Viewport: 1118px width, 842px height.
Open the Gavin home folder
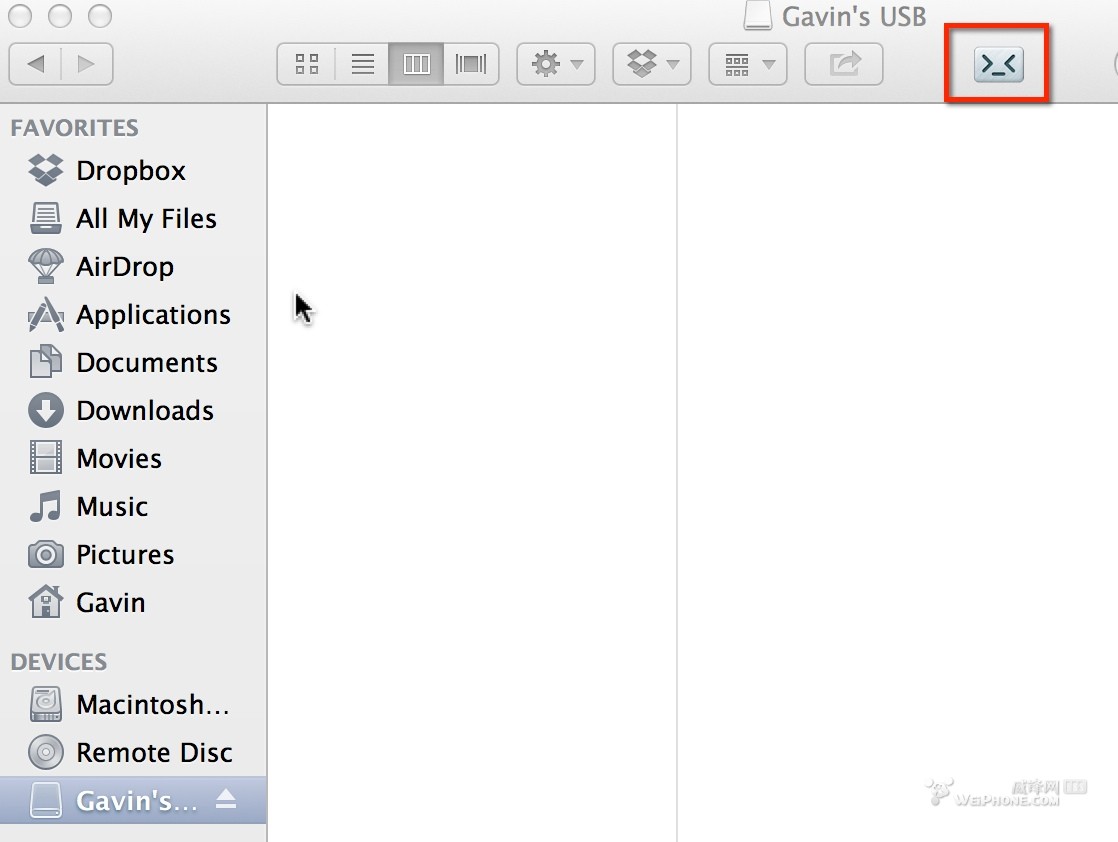[x=133, y=602]
